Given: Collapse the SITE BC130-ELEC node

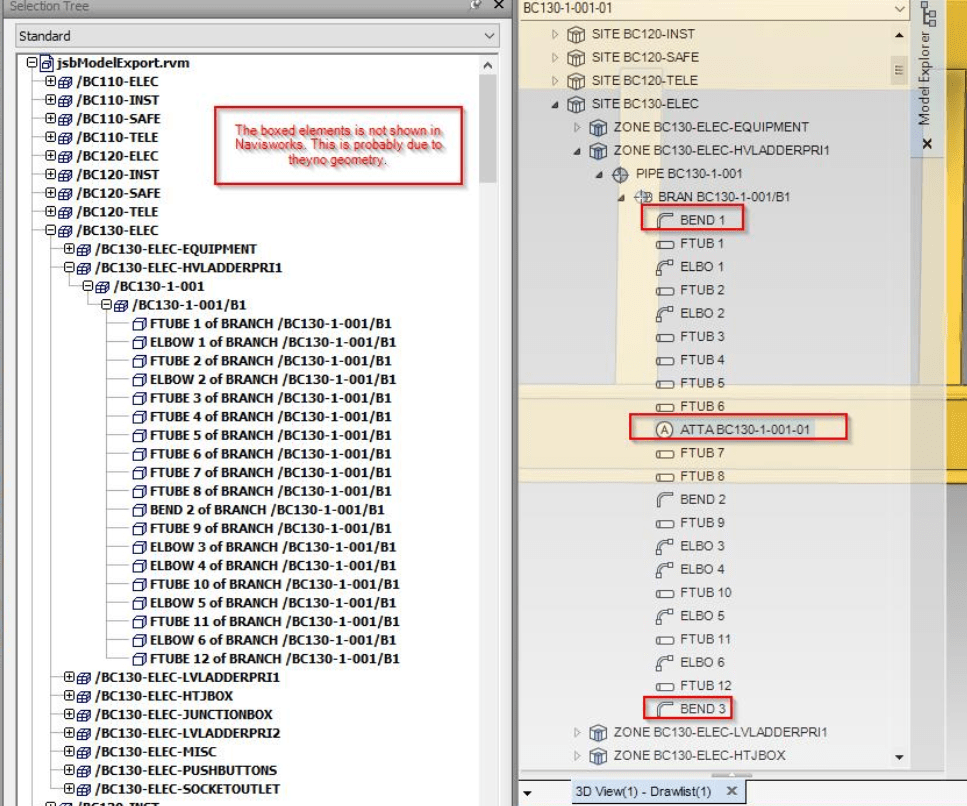Looking at the screenshot, I should click(x=556, y=104).
